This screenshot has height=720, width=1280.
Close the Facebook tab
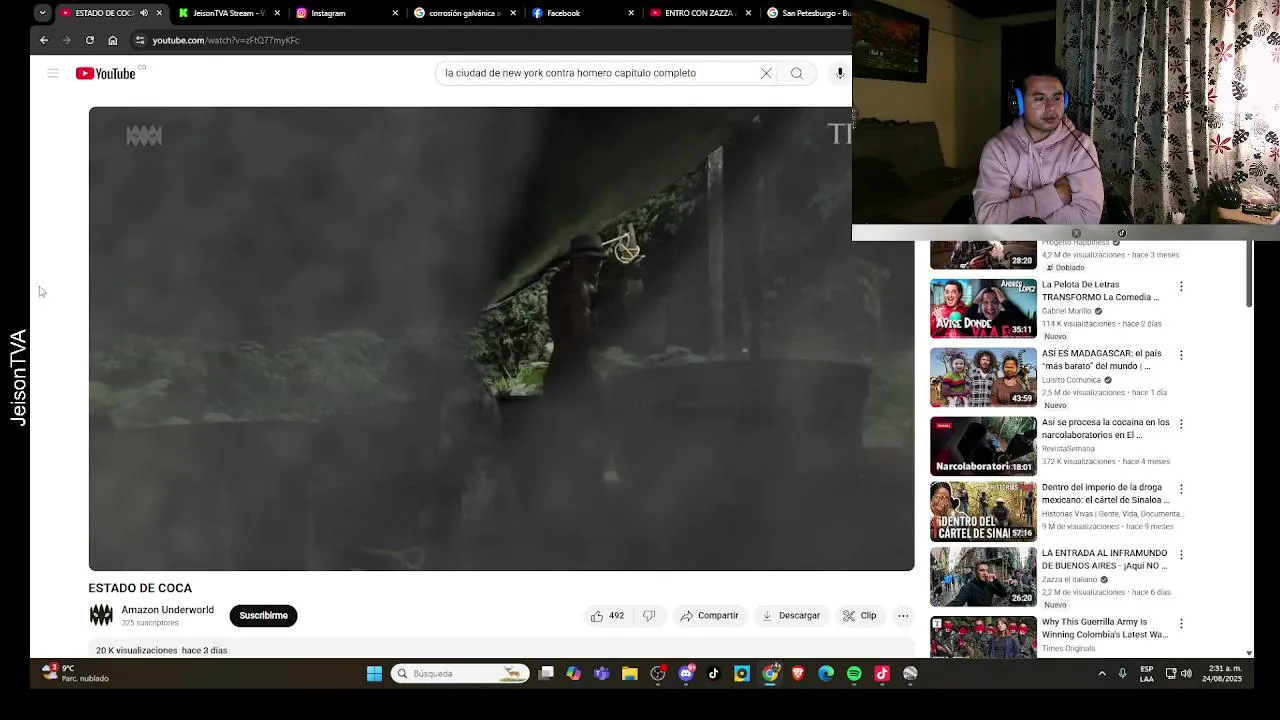631,13
